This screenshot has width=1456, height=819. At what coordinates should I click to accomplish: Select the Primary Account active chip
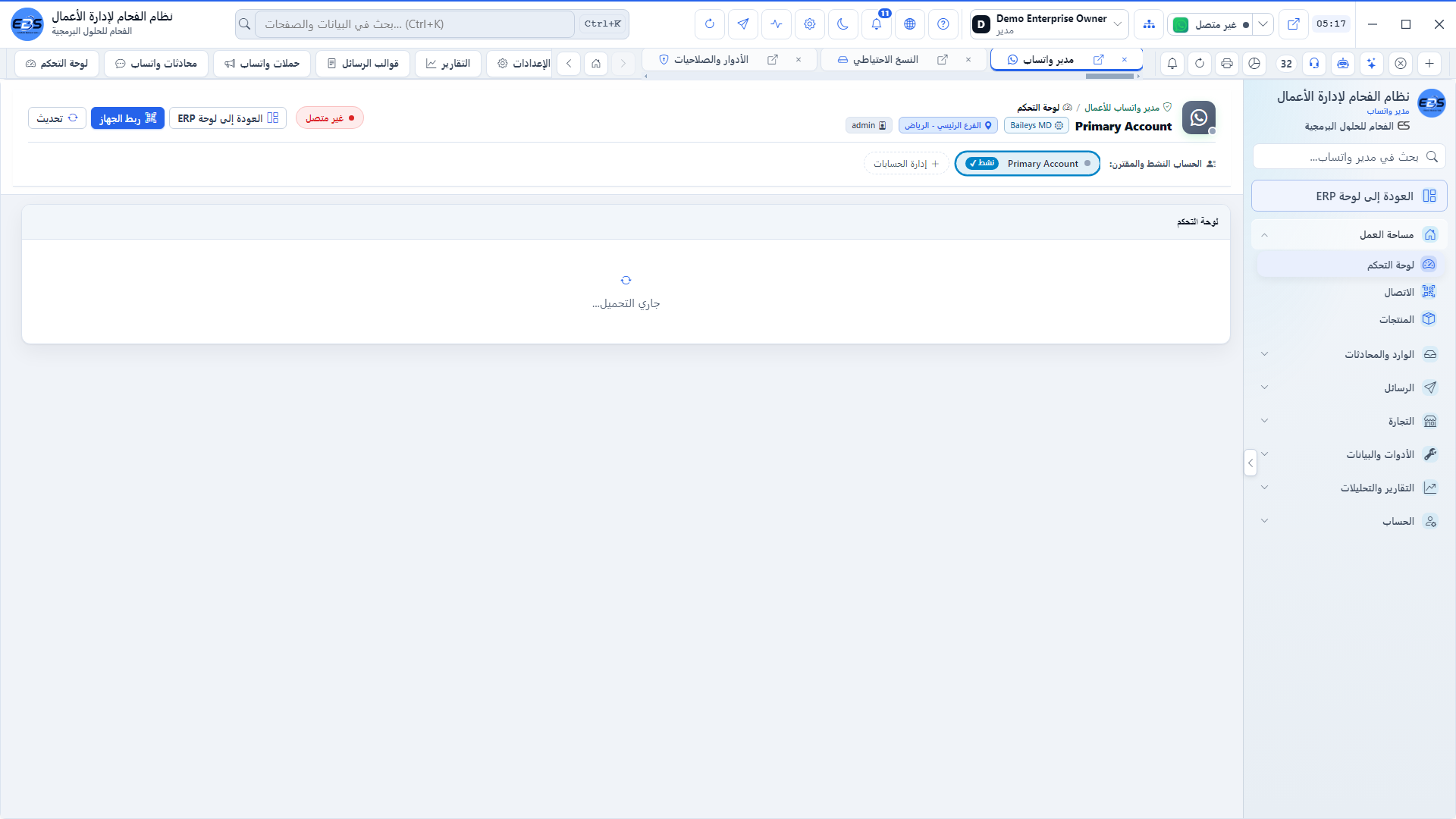point(1028,164)
